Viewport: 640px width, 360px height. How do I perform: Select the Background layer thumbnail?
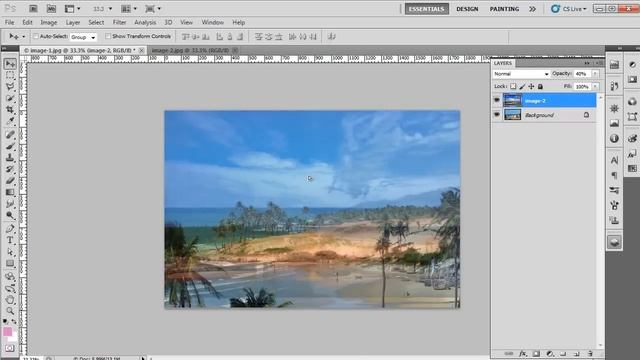[x=512, y=115]
